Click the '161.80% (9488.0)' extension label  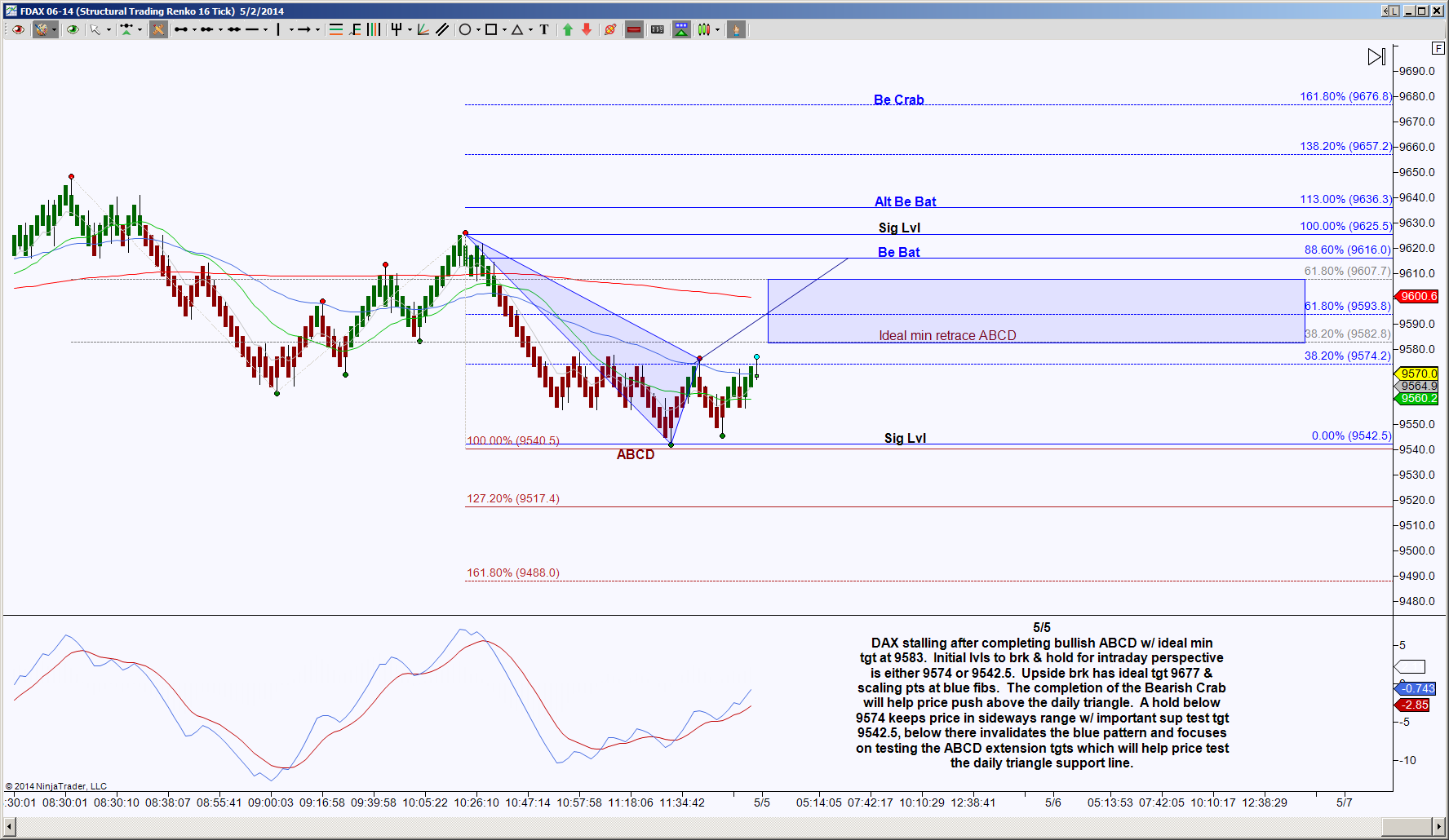(513, 573)
